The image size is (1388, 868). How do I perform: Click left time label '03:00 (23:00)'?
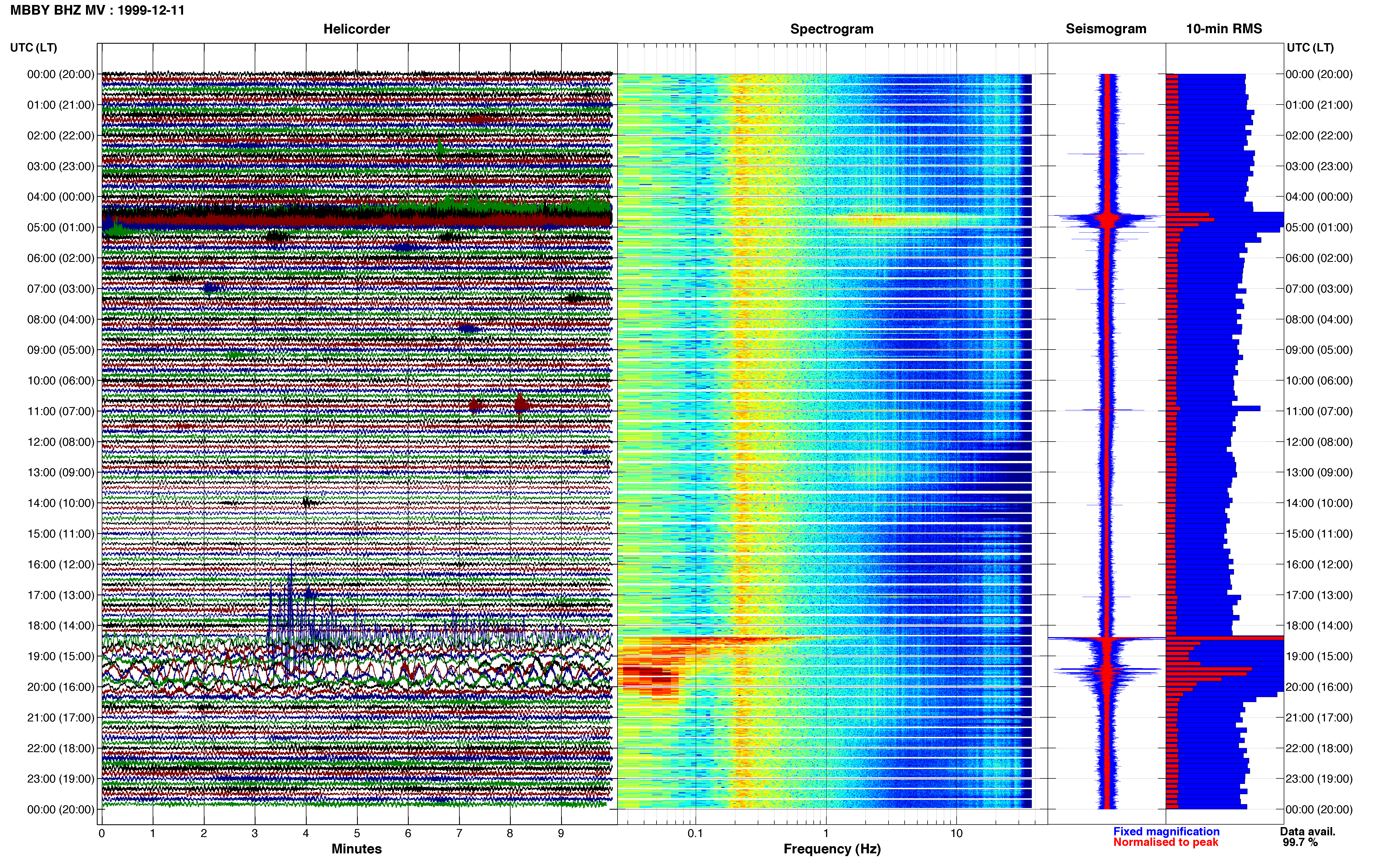pos(61,166)
